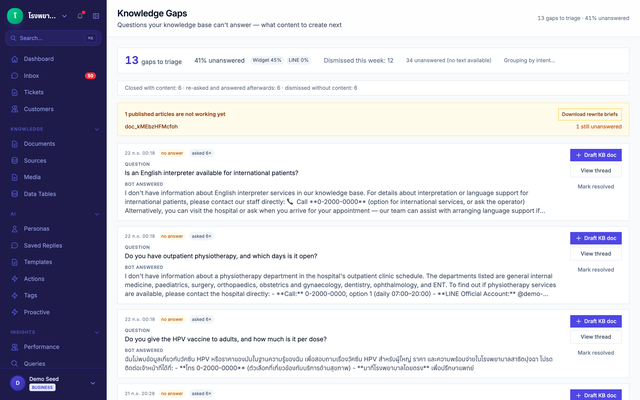Focus the sidebar Search field

click(53, 38)
